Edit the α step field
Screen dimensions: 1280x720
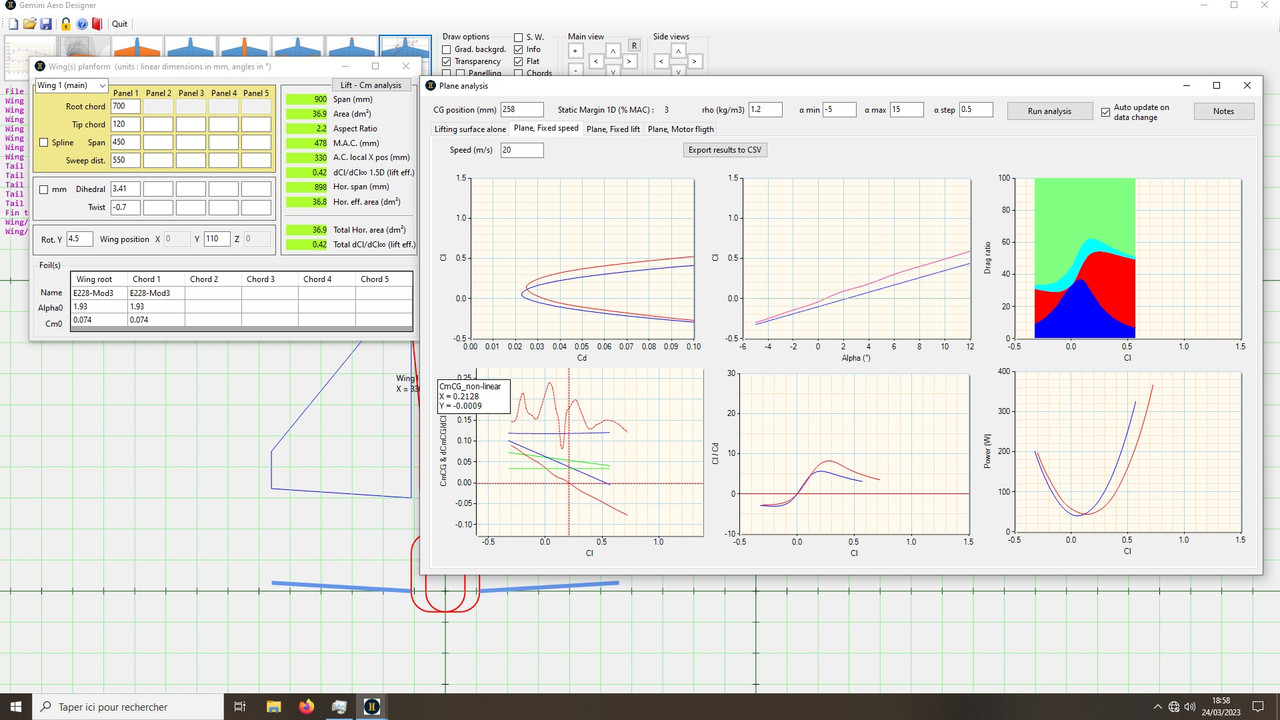point(975,110)
